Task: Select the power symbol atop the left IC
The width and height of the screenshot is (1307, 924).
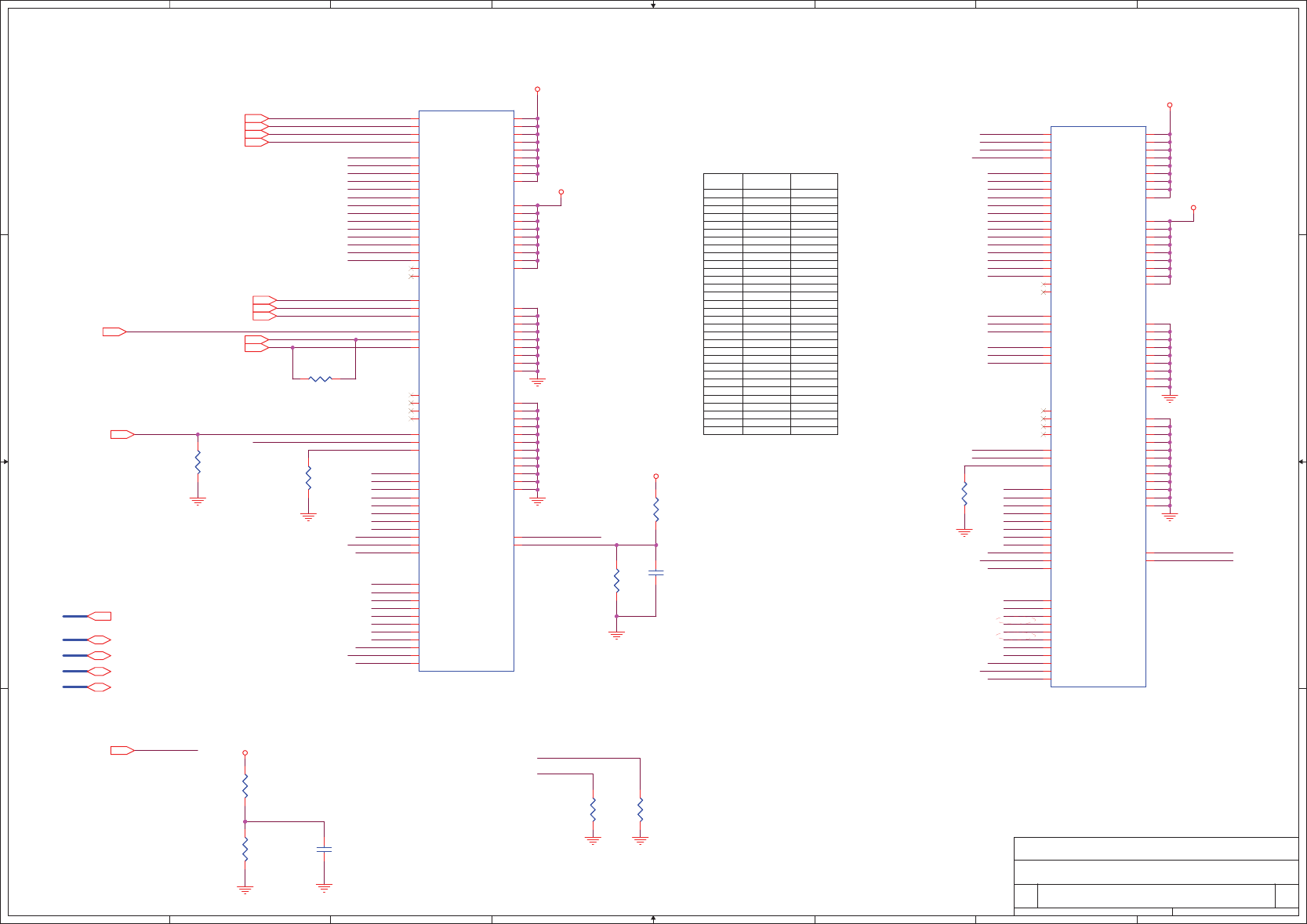Action: point(537,89)
